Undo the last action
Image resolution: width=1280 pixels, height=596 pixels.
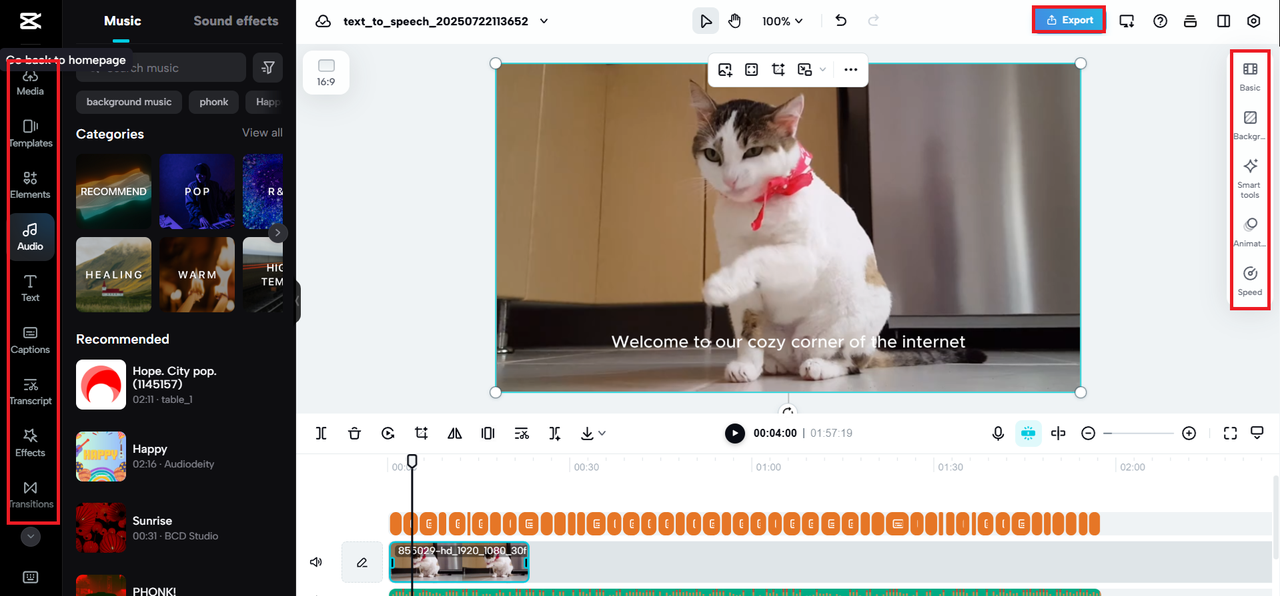[x=841, y=21]
